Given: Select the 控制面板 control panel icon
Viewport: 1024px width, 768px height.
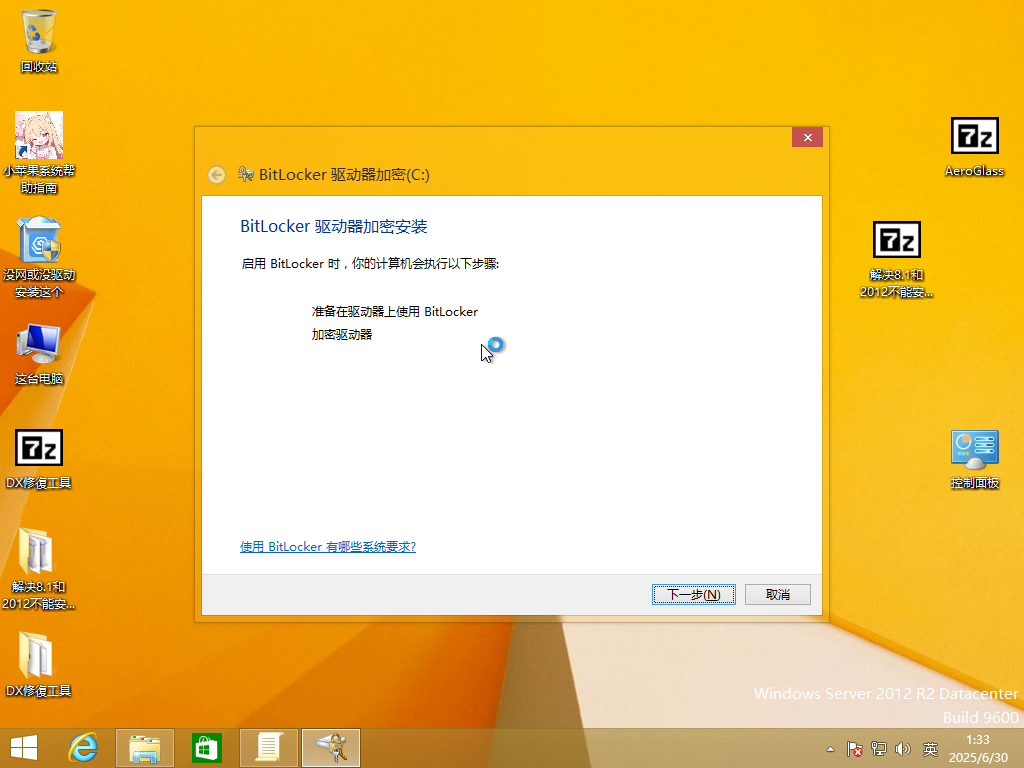Looking at the screenshot, I should pyautogui.click(x=974, y=459).
